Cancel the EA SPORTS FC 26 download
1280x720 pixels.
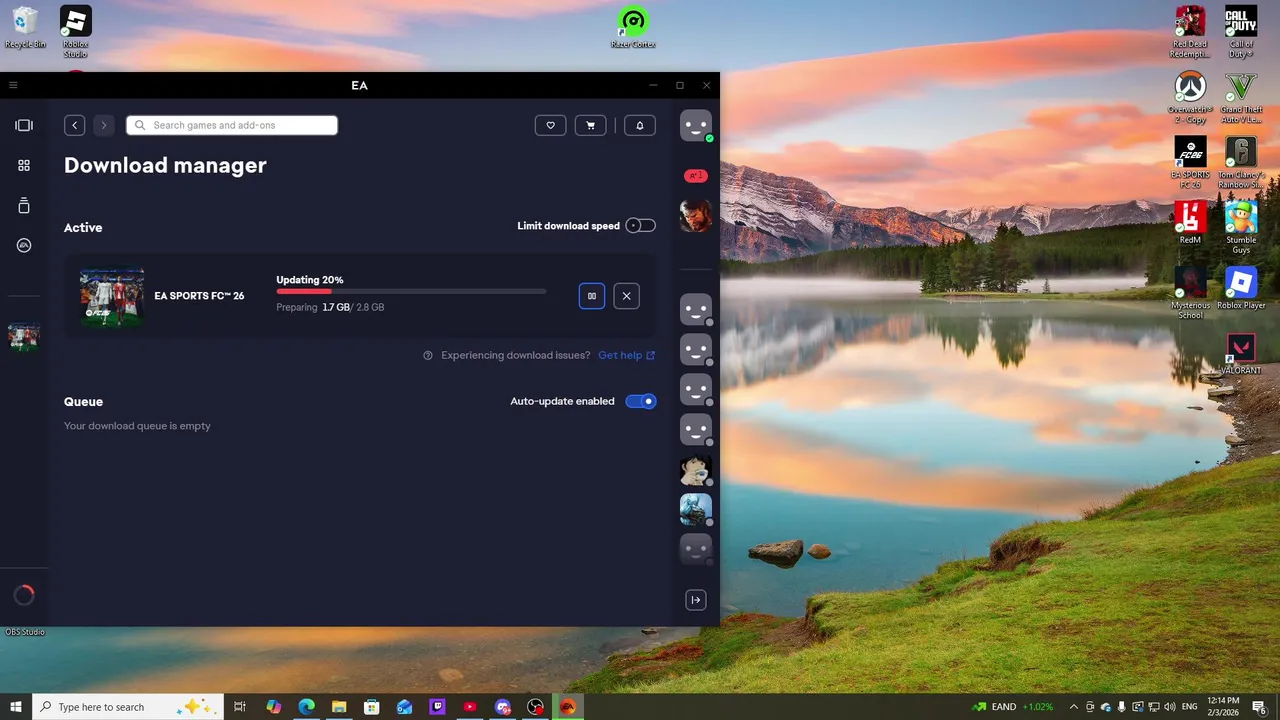coord(626,296)
